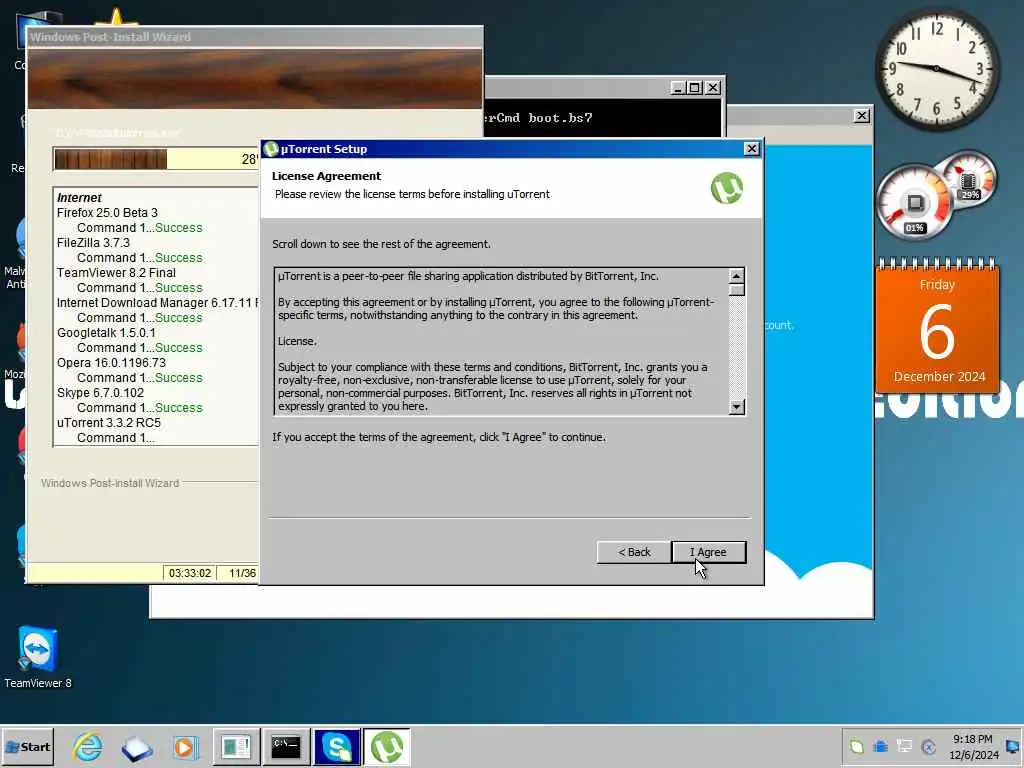
Task: Open the TeamViewer 8 desktop shortcut
Action: 38,657
